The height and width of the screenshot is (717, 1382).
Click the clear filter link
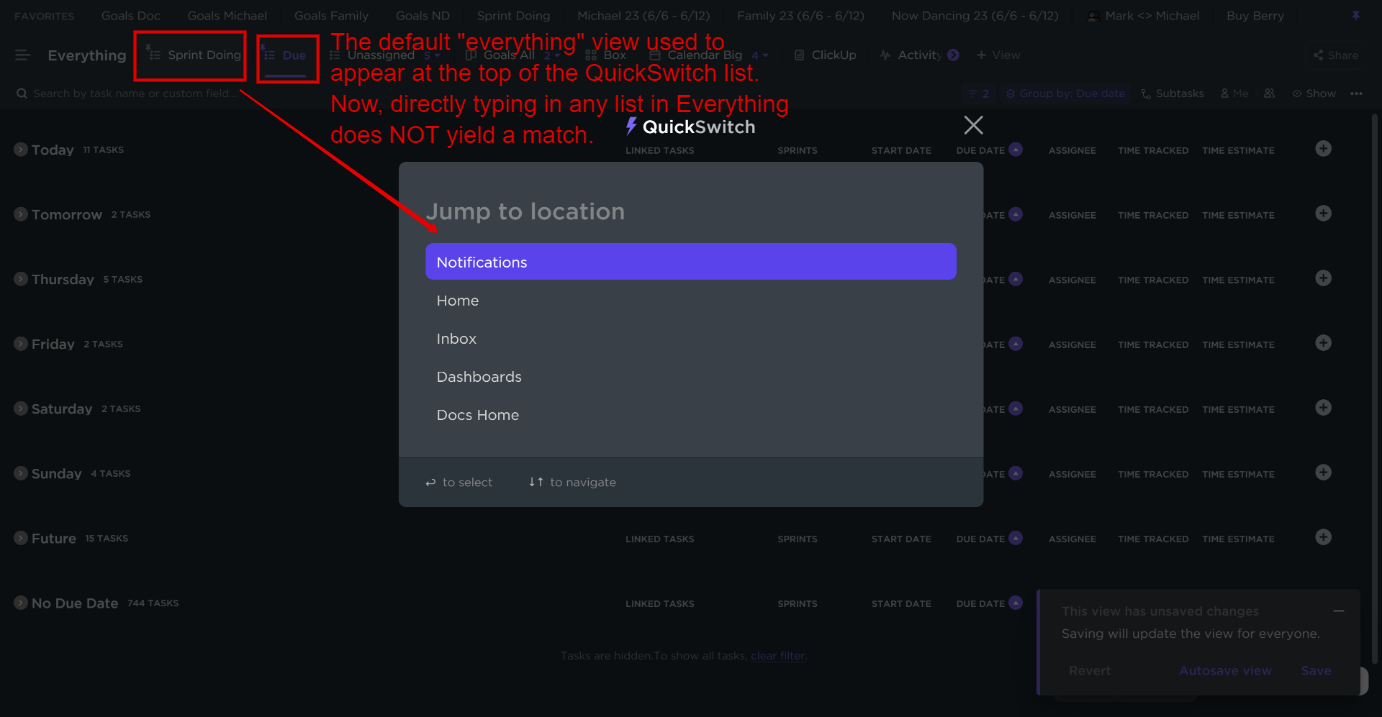[x=778, y=656]
